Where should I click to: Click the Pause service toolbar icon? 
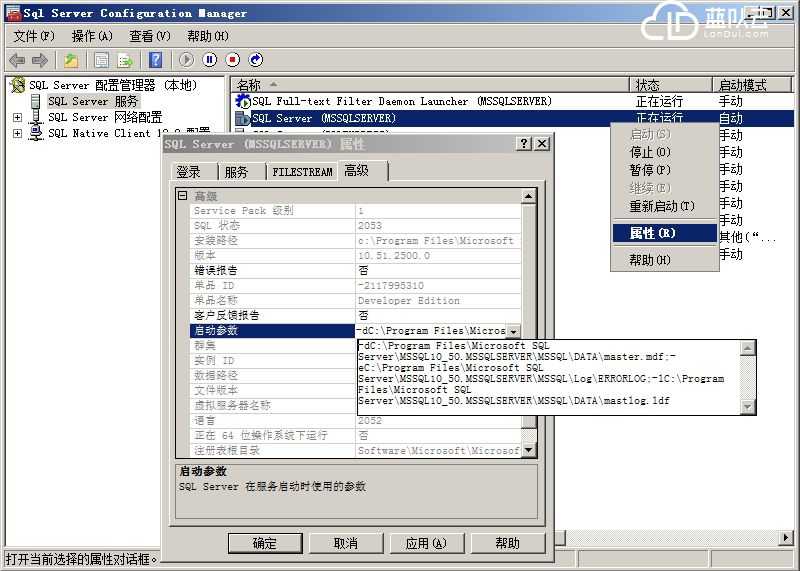(210, 60)
